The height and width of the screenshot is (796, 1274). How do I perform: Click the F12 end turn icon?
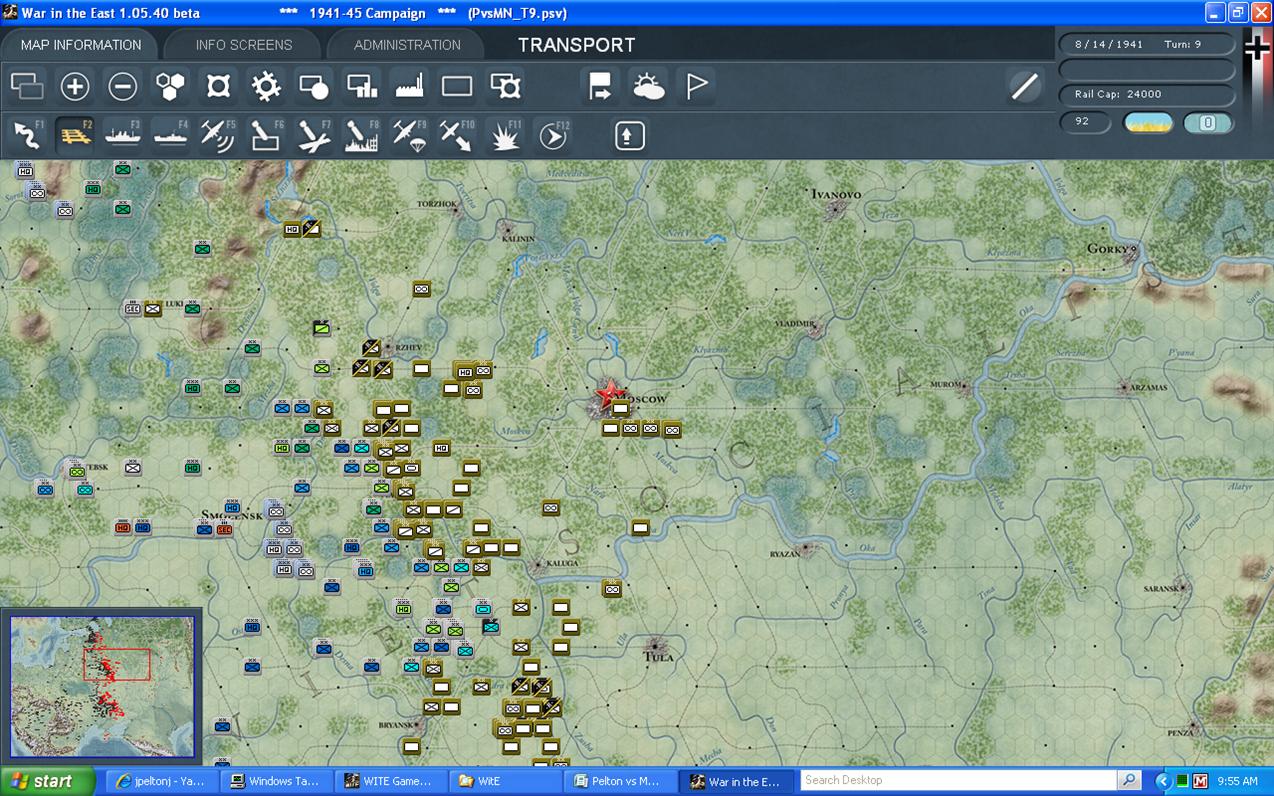[x=553, y=135]
